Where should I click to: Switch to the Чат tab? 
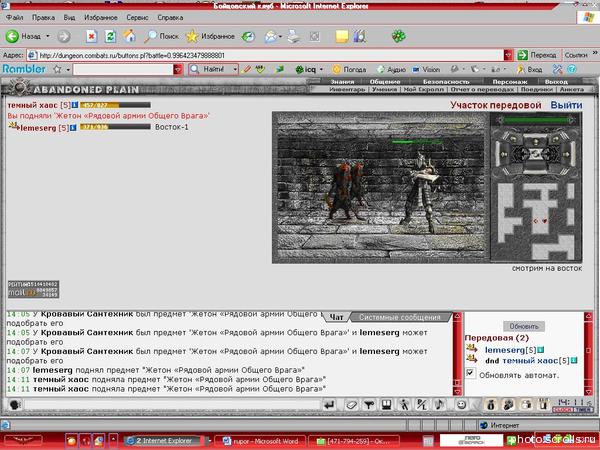click(337, 317)
